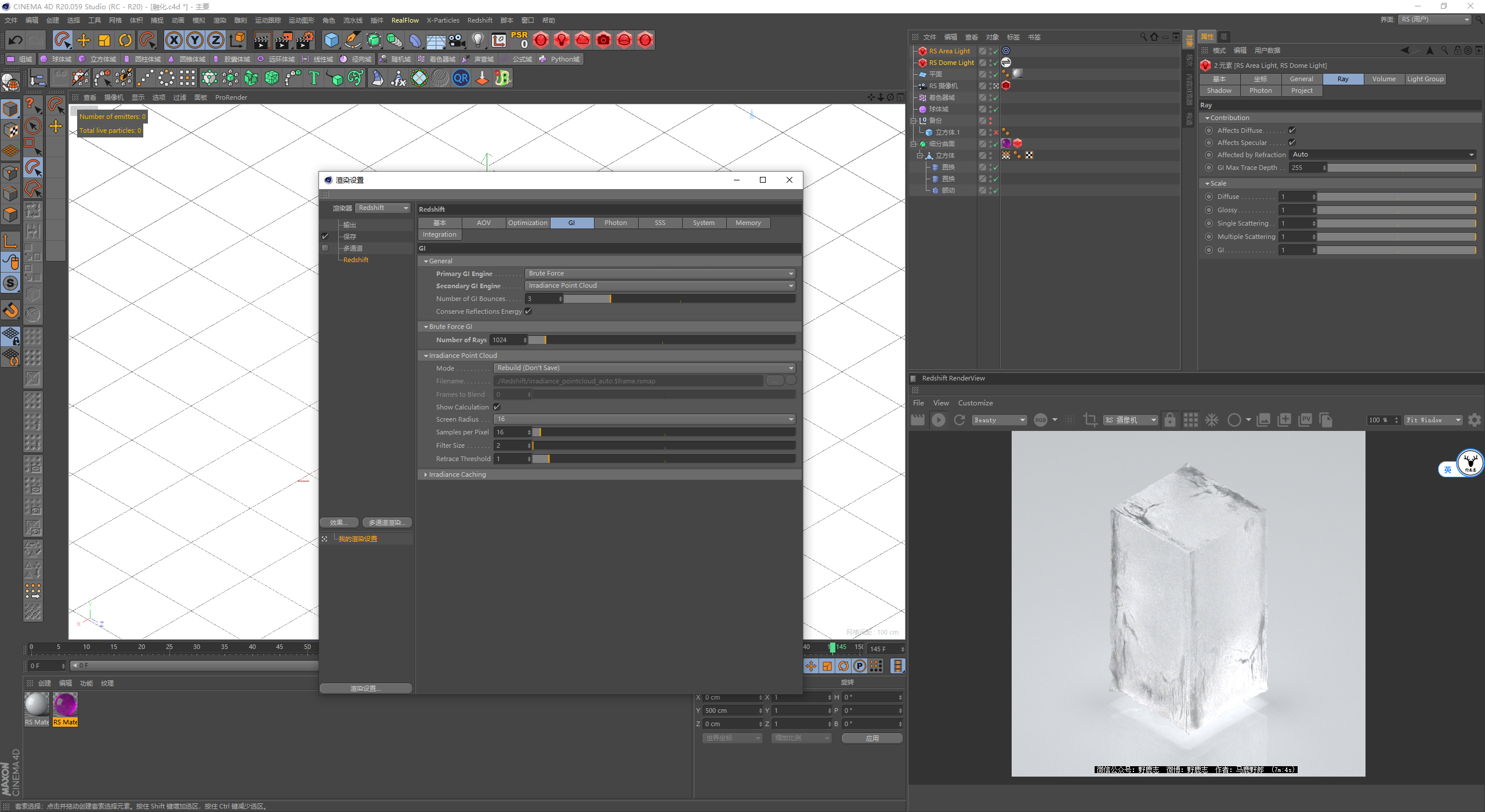Start Redshift RenderView render play button
This screenshot has height=812, width=1485.
click(938, 420)
